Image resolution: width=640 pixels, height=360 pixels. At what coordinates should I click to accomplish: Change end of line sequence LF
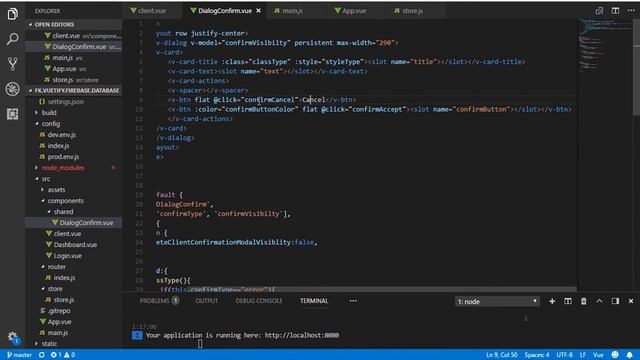click(x=583, y=355)
